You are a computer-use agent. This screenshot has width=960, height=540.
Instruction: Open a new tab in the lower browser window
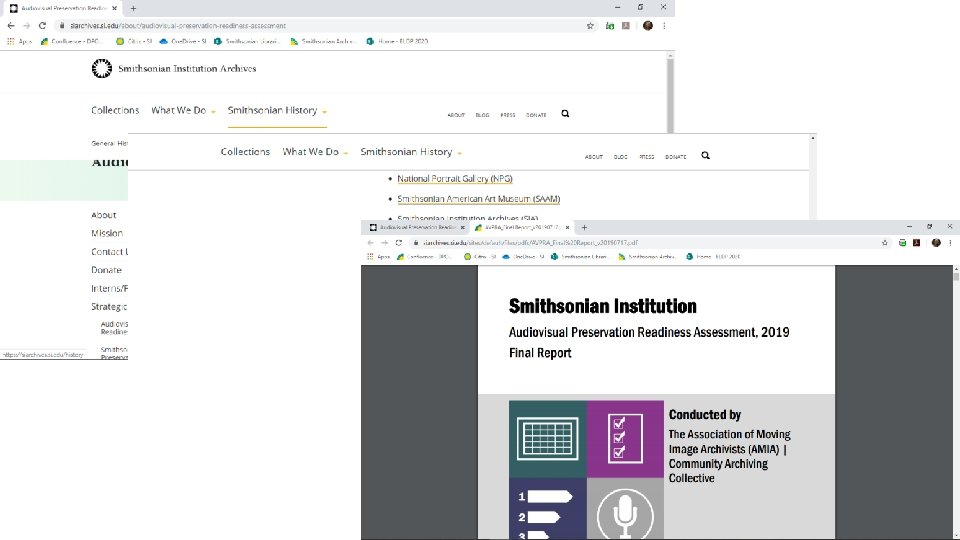[584, 227]
